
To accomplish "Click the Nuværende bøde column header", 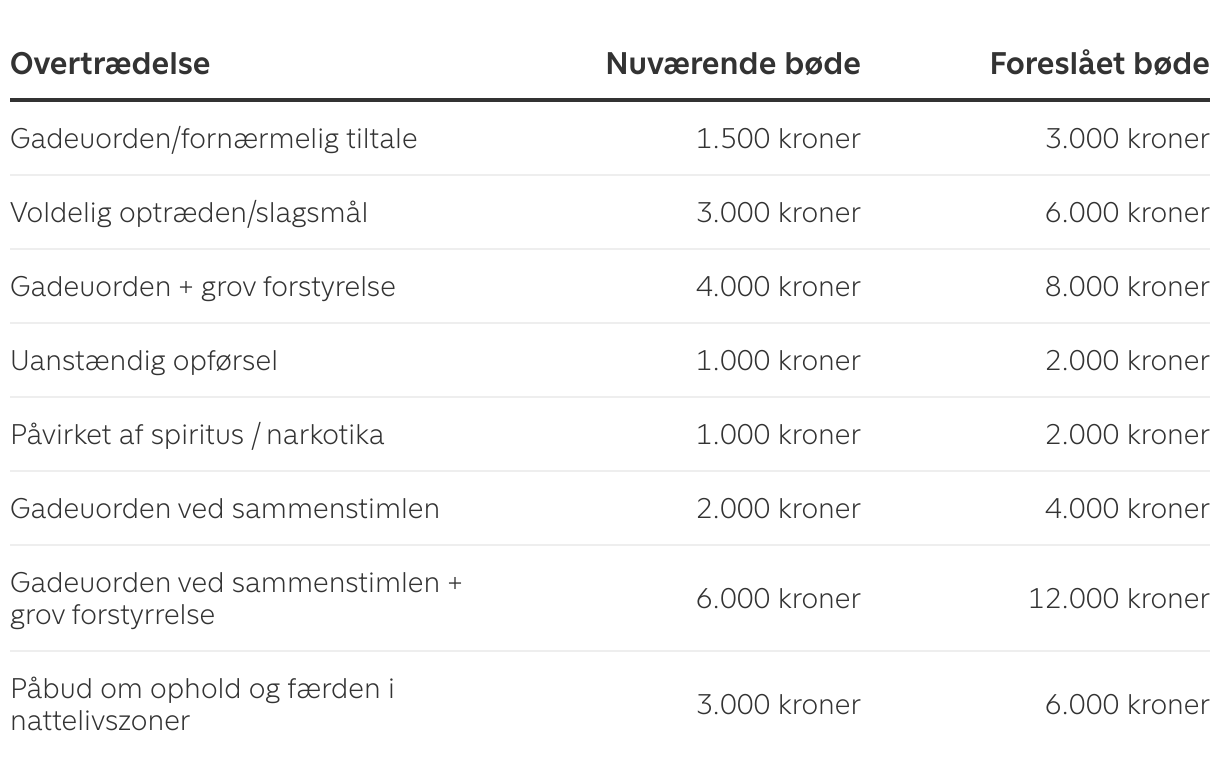I will tap(733, 64).
